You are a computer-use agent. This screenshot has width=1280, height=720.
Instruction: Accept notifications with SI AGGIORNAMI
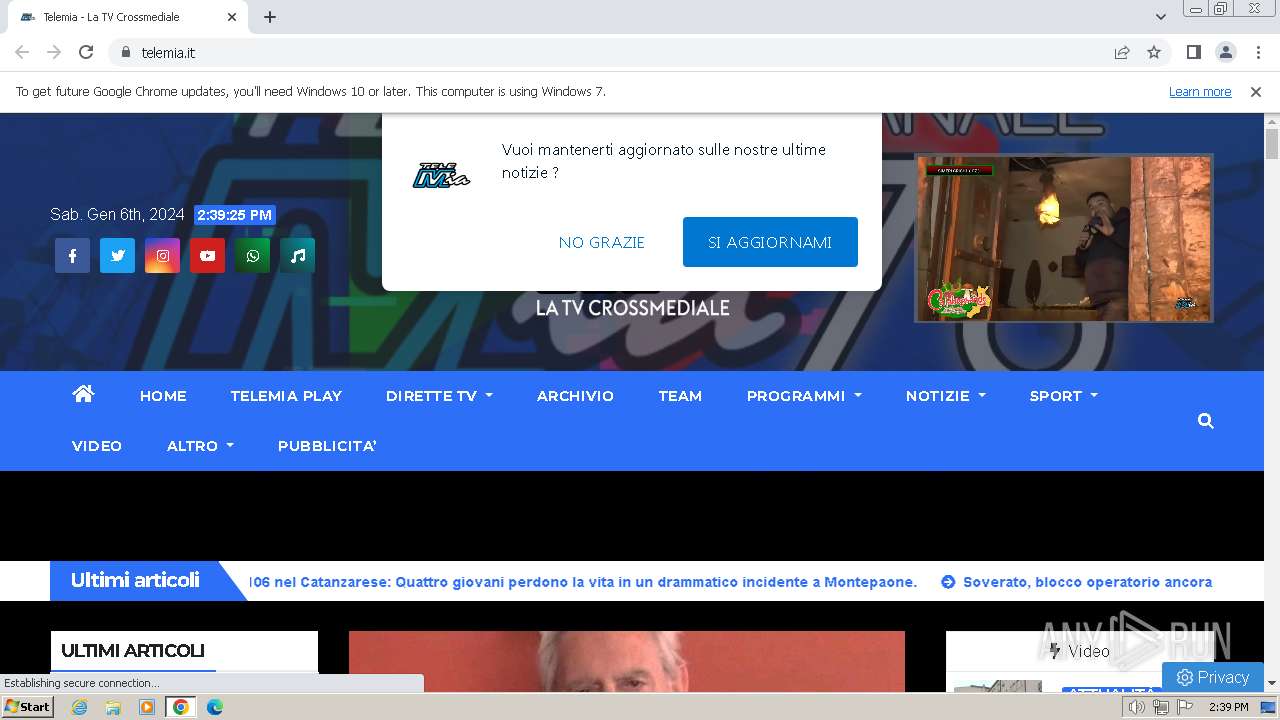pyautogui.click(x=770, y=242)
